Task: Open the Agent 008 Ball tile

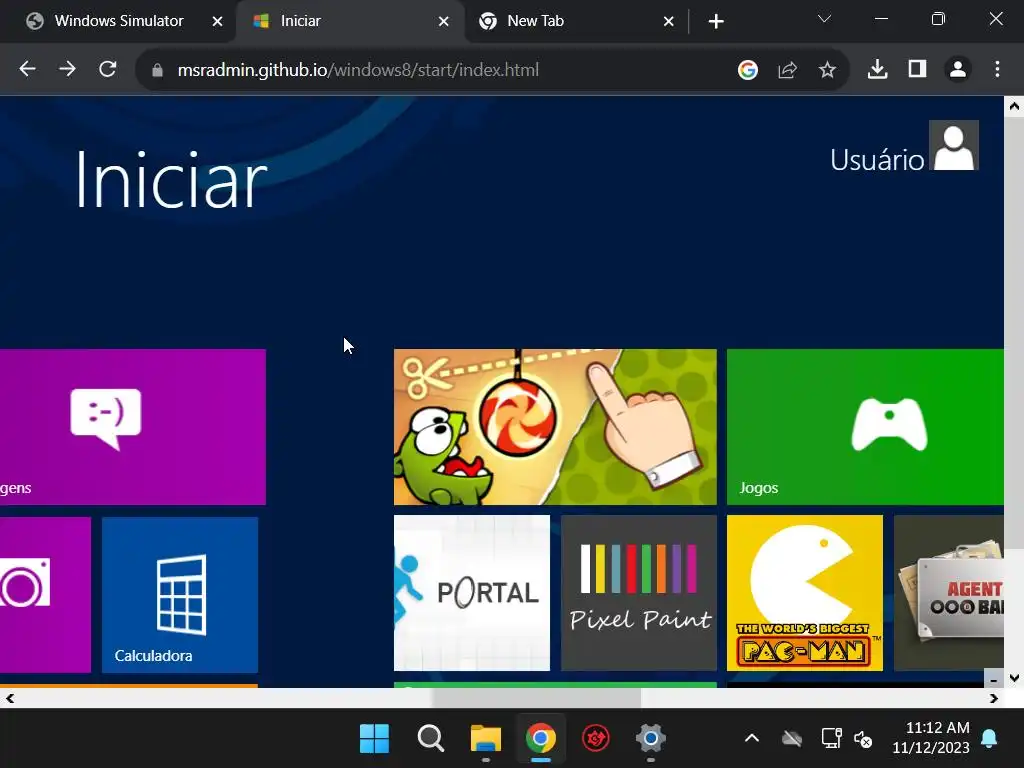Action: pos(948,593)
